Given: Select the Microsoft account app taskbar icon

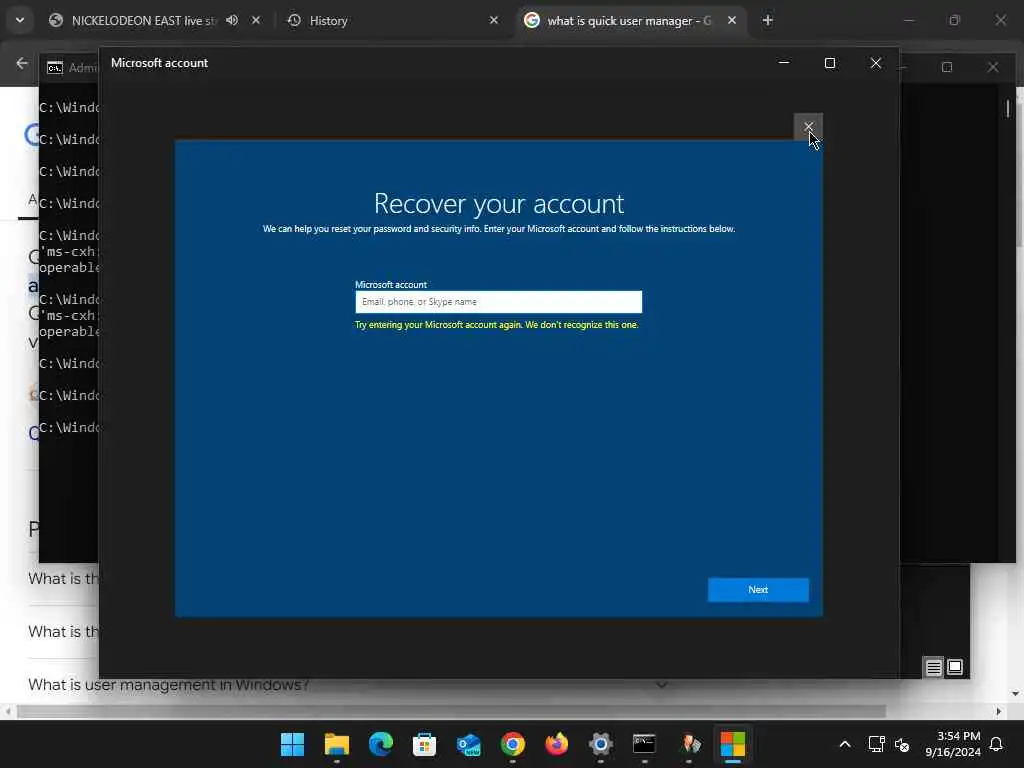Looking at the screenshot, I should point(733,744).
